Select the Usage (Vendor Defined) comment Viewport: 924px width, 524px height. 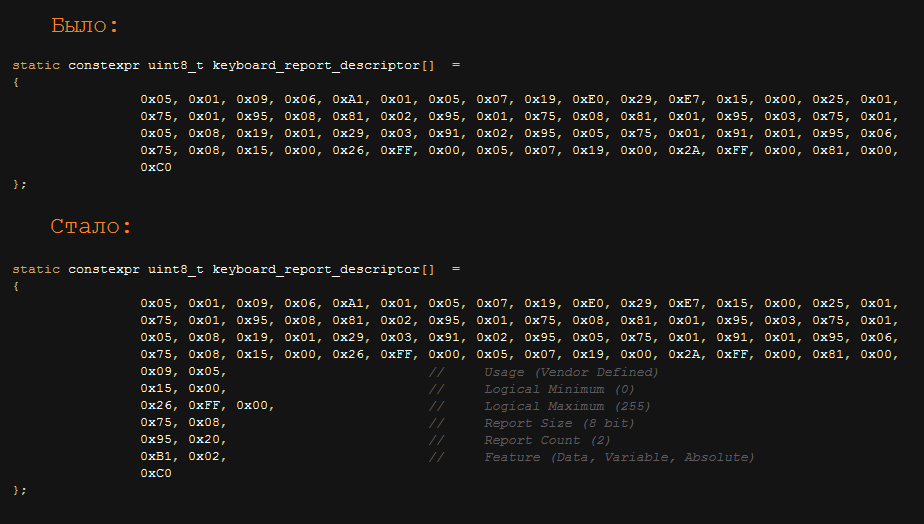point(571,372)
